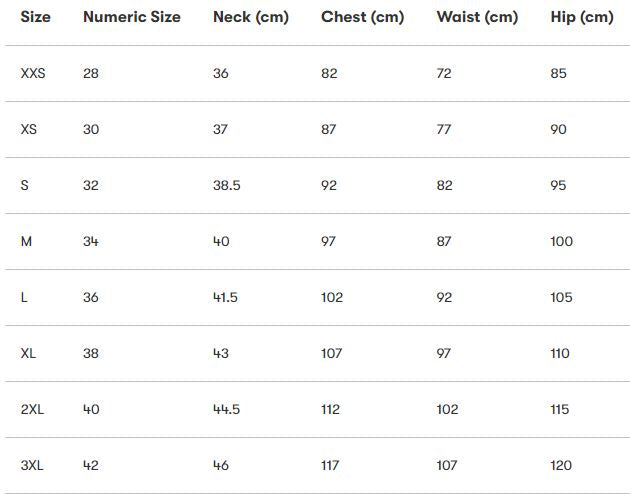Click the Numeric Size column header
The image size is (636, 494).
(132, 17)
